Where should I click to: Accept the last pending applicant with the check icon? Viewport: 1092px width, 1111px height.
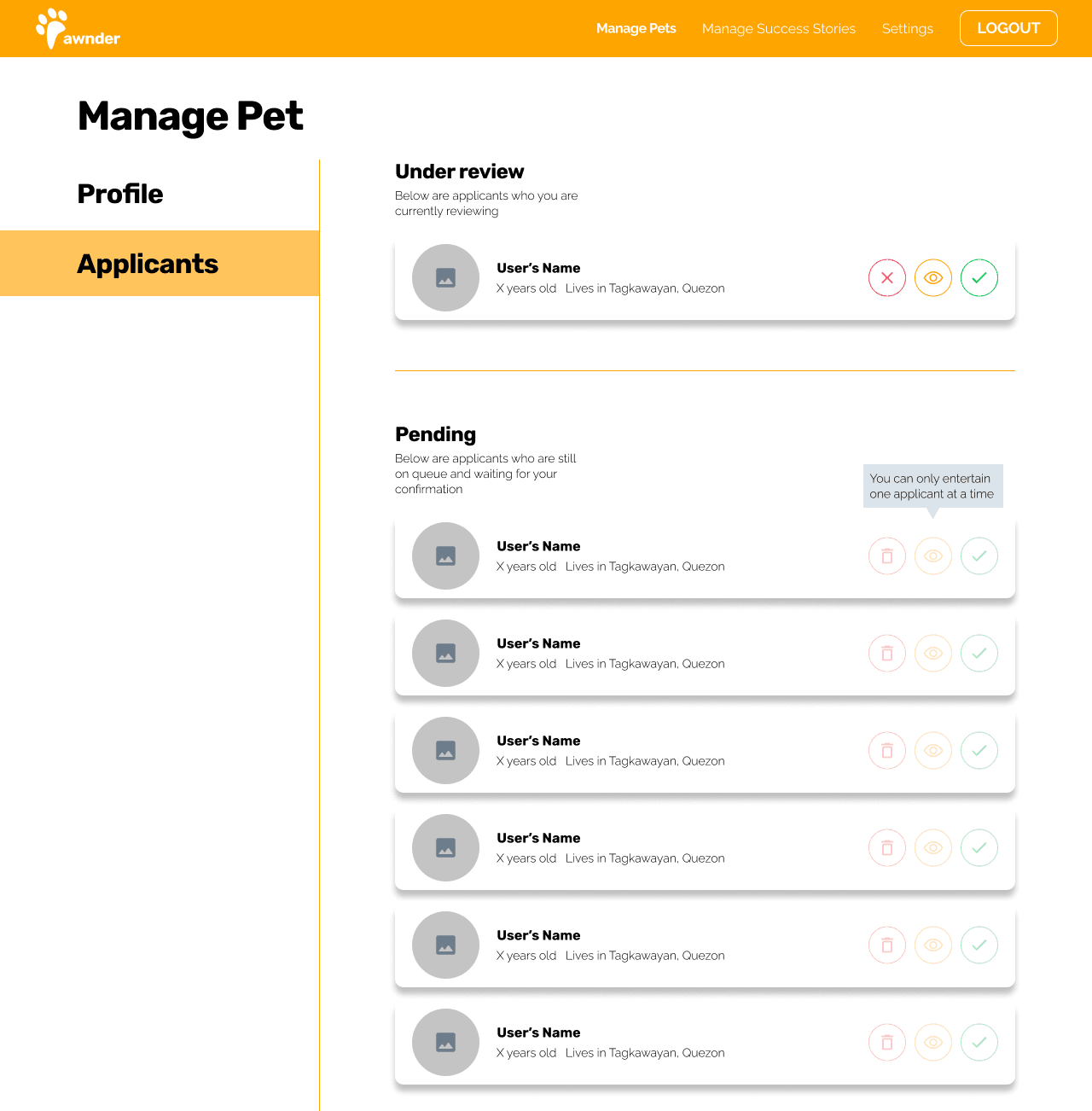pyautogui.click(x=979, y=1043)
